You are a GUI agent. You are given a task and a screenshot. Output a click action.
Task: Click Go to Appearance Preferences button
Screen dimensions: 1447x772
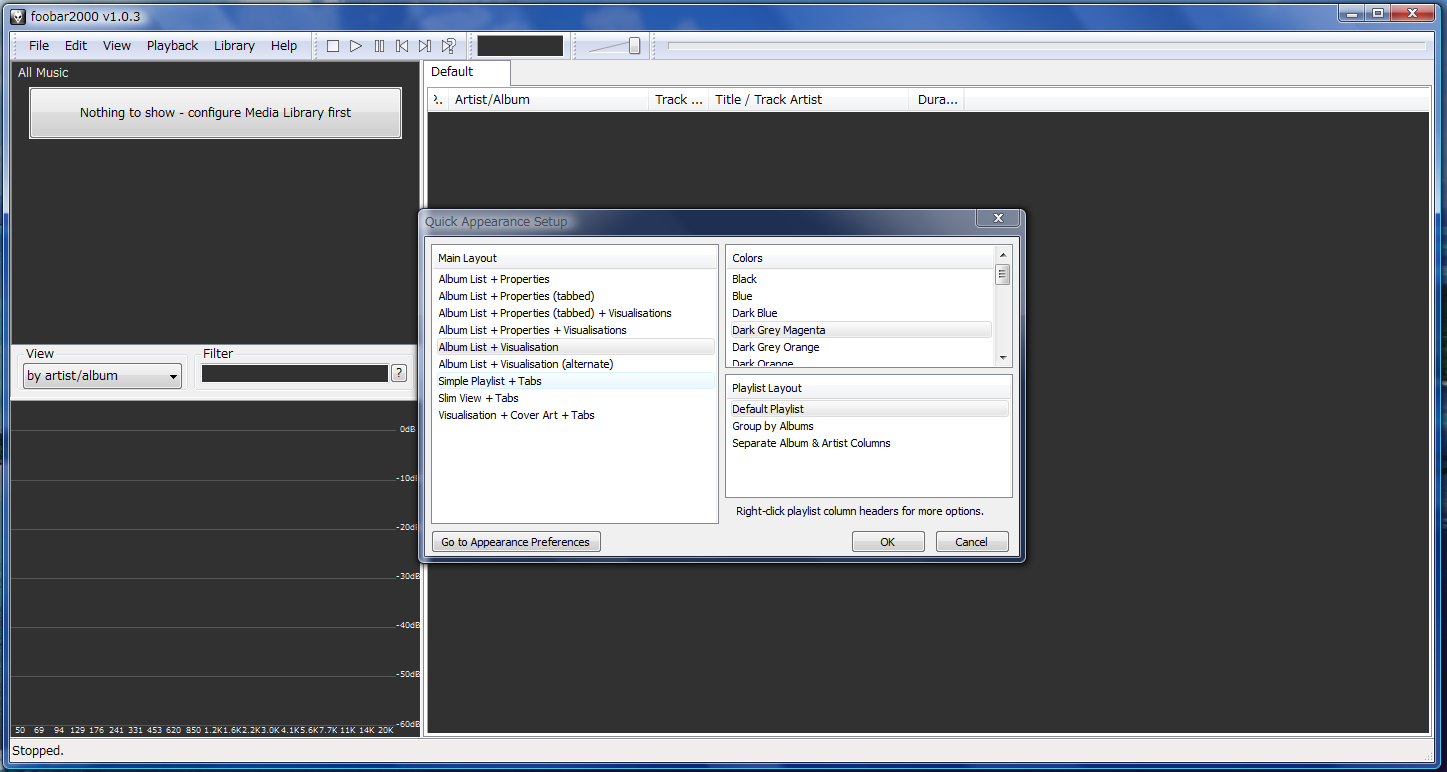click(x=516, y=542)
